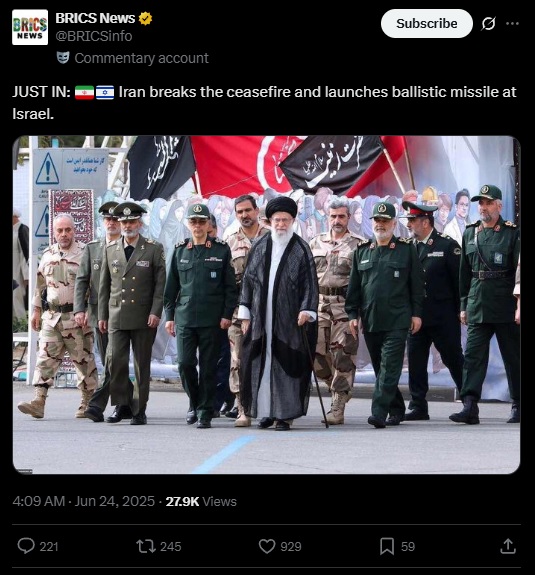Click the Commentary account label

[142, 58]
